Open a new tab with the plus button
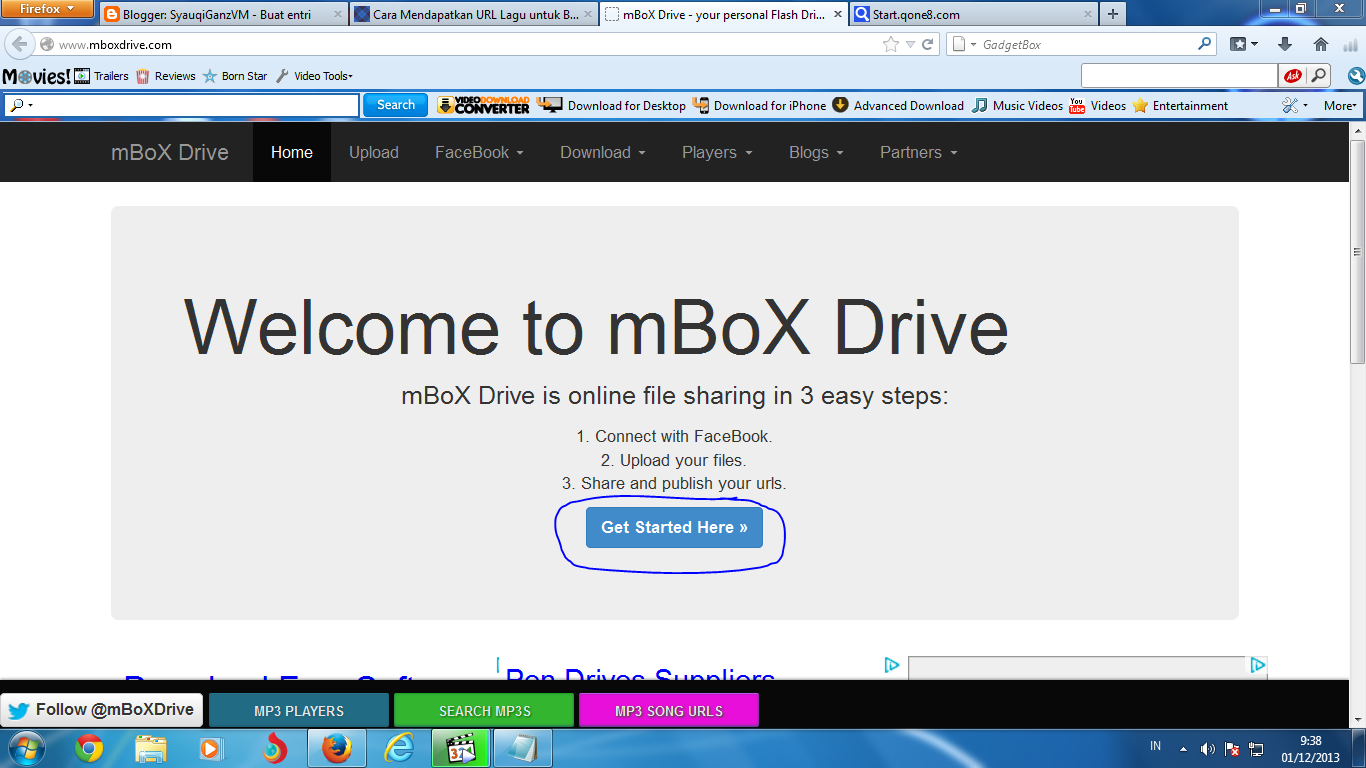This screenshot has height=768, width=1366. (x=1113, y=14)
